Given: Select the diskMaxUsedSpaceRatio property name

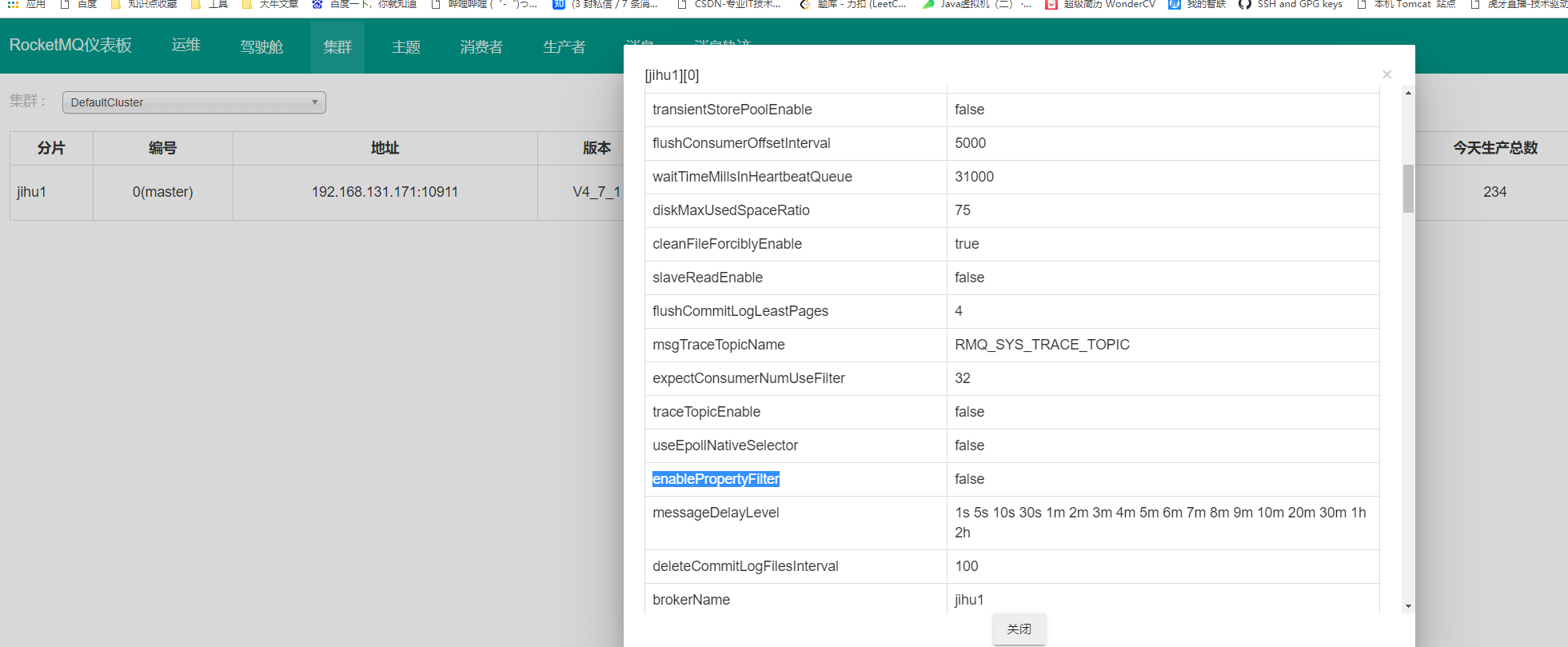Looking at the screenshot, I should [731, 210].
